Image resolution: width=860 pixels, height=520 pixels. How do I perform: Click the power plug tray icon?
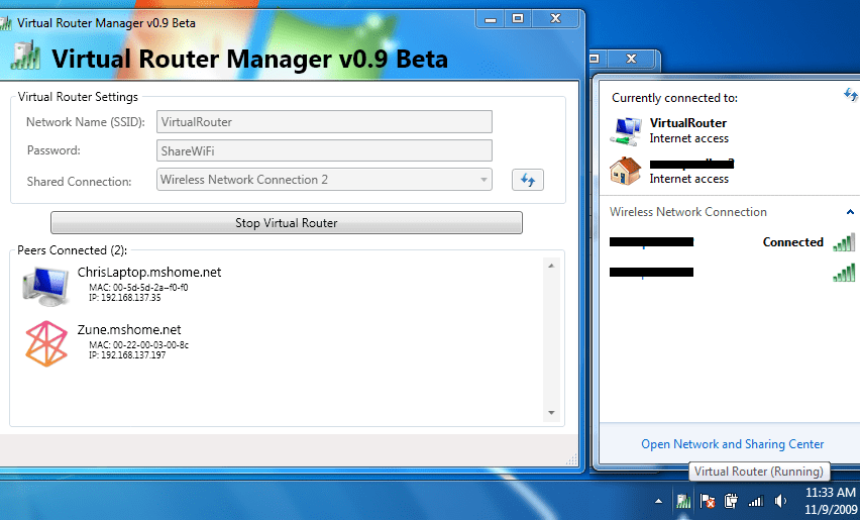tap(731, 501)
